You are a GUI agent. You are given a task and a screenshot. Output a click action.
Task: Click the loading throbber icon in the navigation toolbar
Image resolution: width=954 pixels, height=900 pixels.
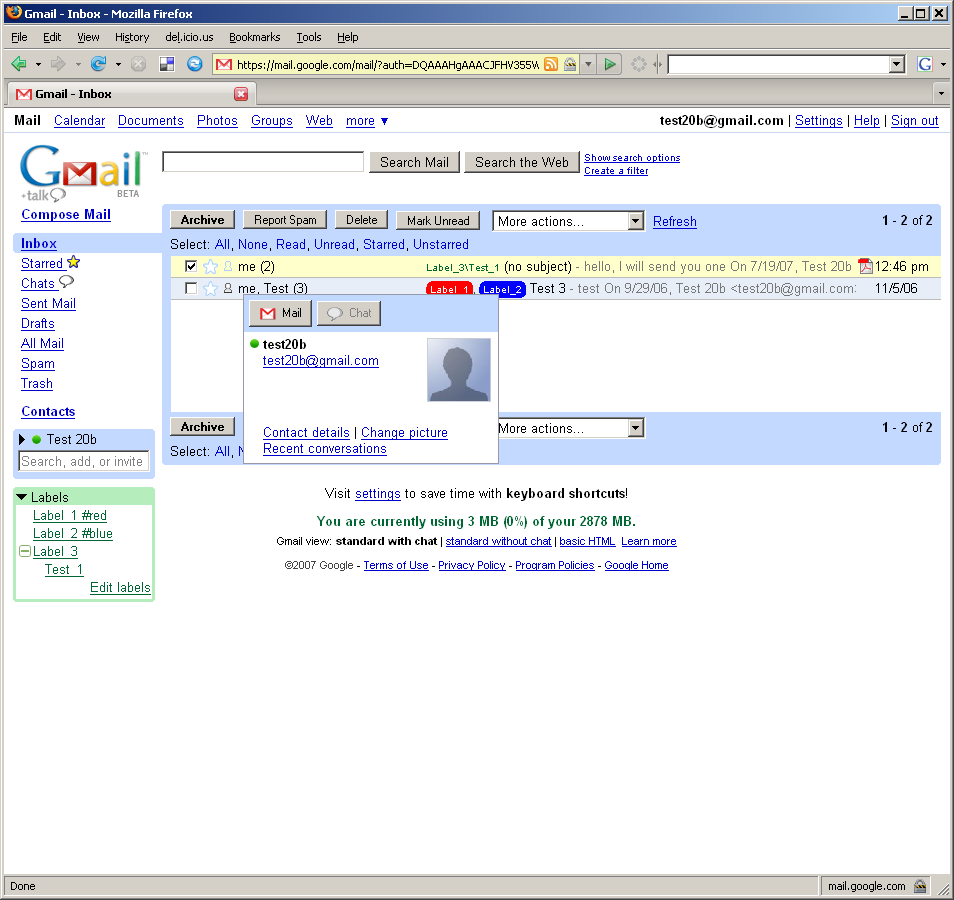(x=639, y=64)
